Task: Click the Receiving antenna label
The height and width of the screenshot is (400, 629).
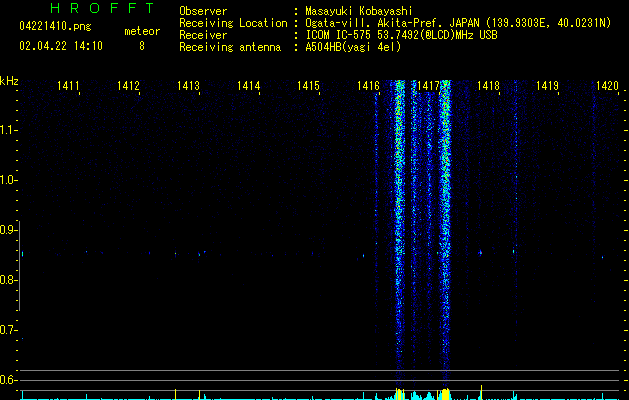Action: point(230,47)
